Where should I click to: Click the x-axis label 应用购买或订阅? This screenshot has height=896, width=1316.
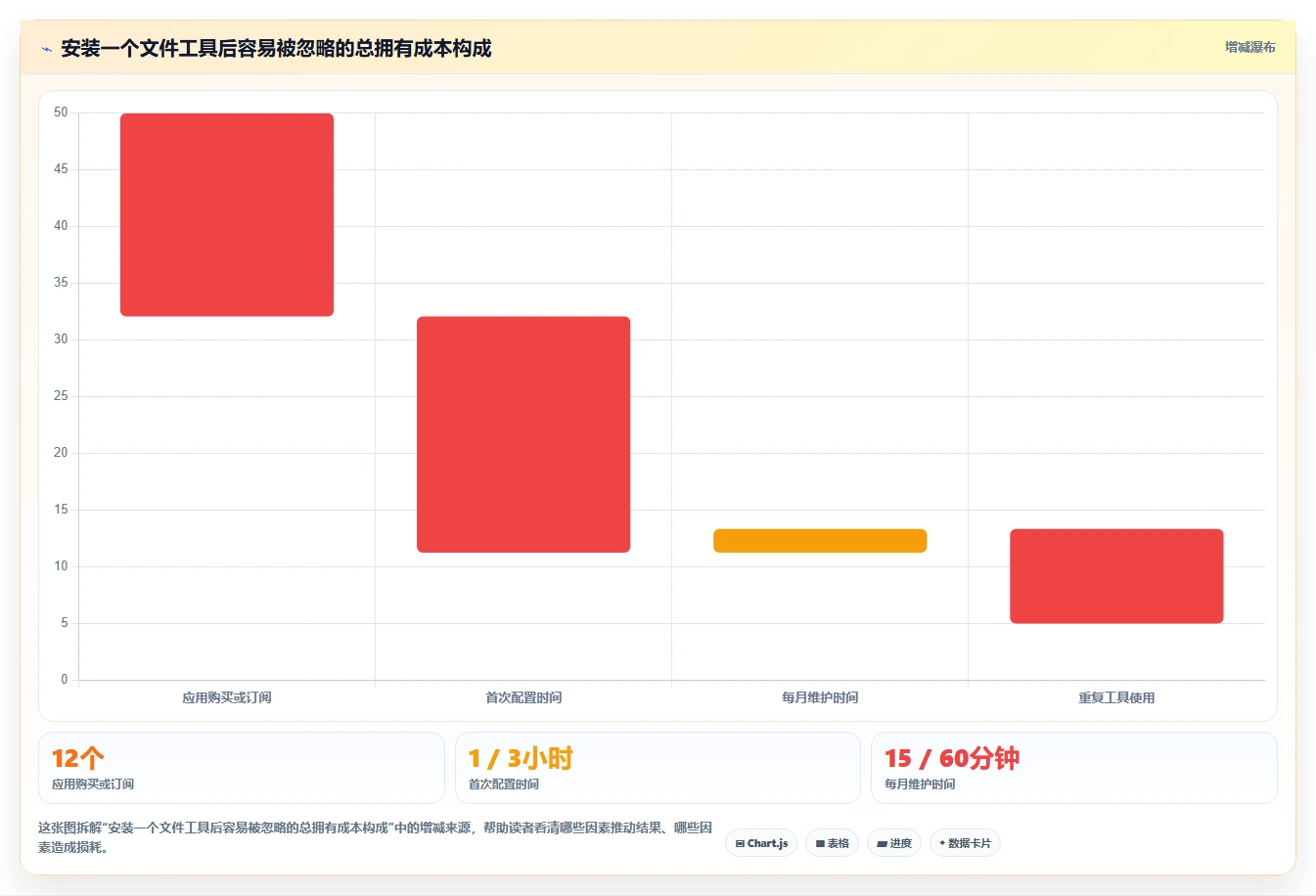point(227,697)
